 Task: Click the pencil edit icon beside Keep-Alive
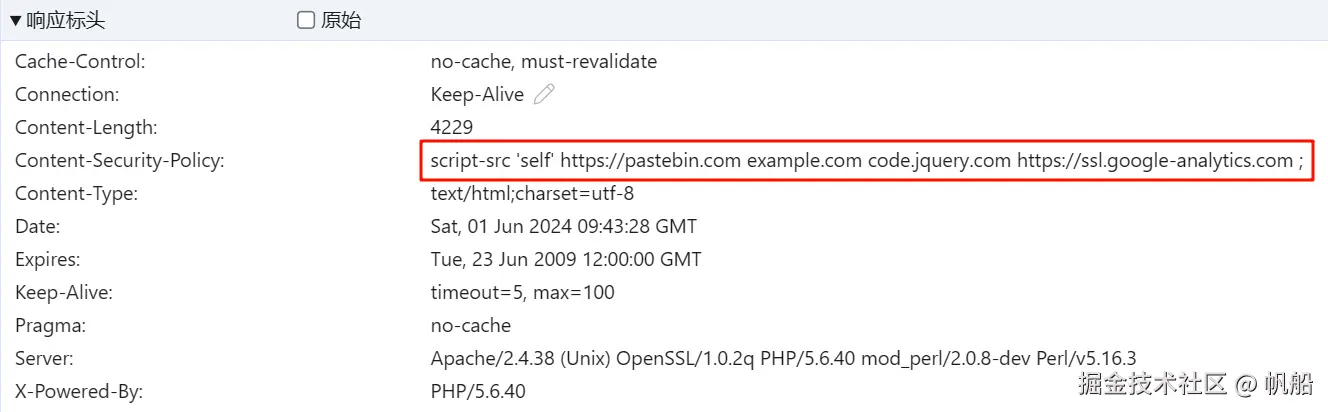(544, 94)
